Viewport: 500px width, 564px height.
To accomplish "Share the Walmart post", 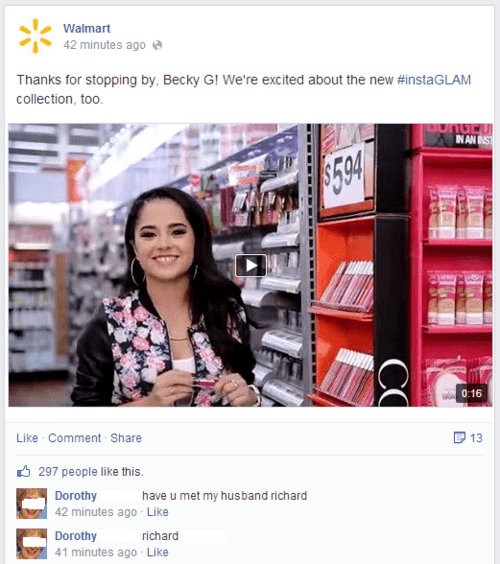I will [x=126, y=438].
